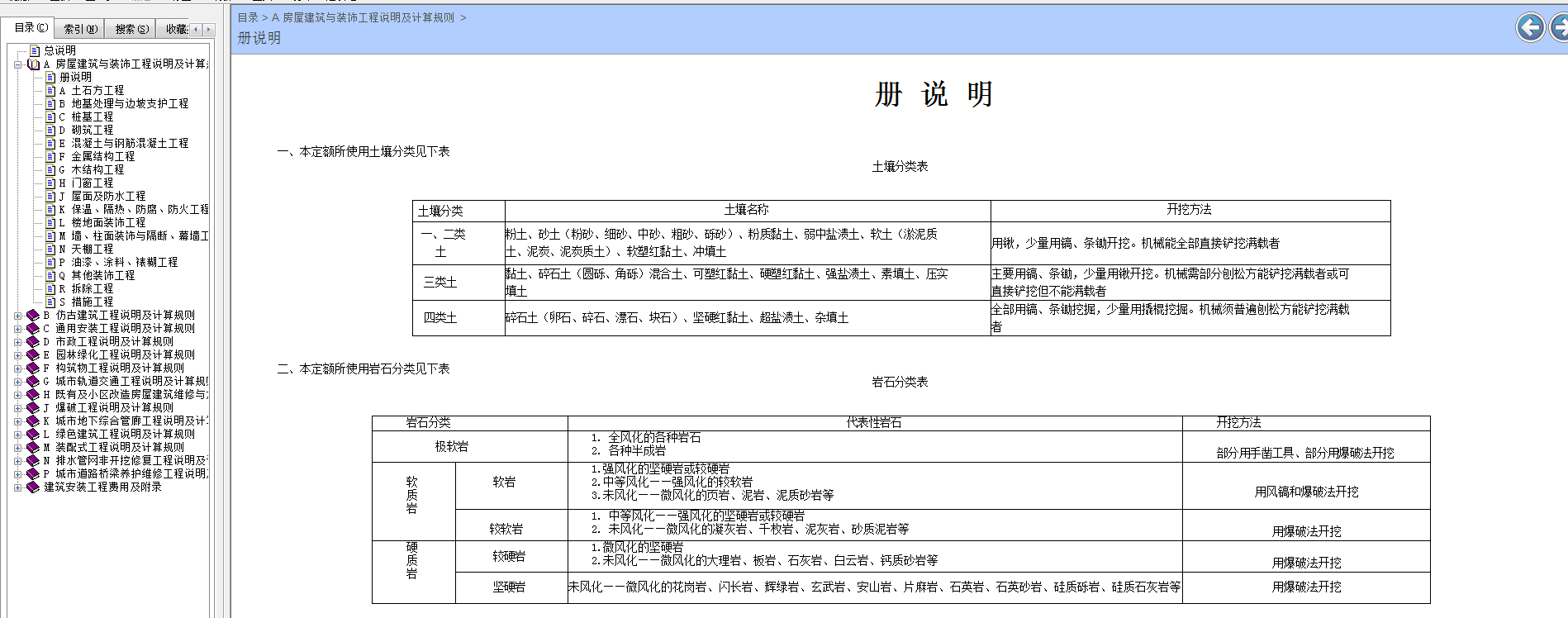Viewport: 1568px width, 618px height.
Task: Click the purple book icon for M 装配式工程
Action: pyautogui.click(x=33, y=447)
